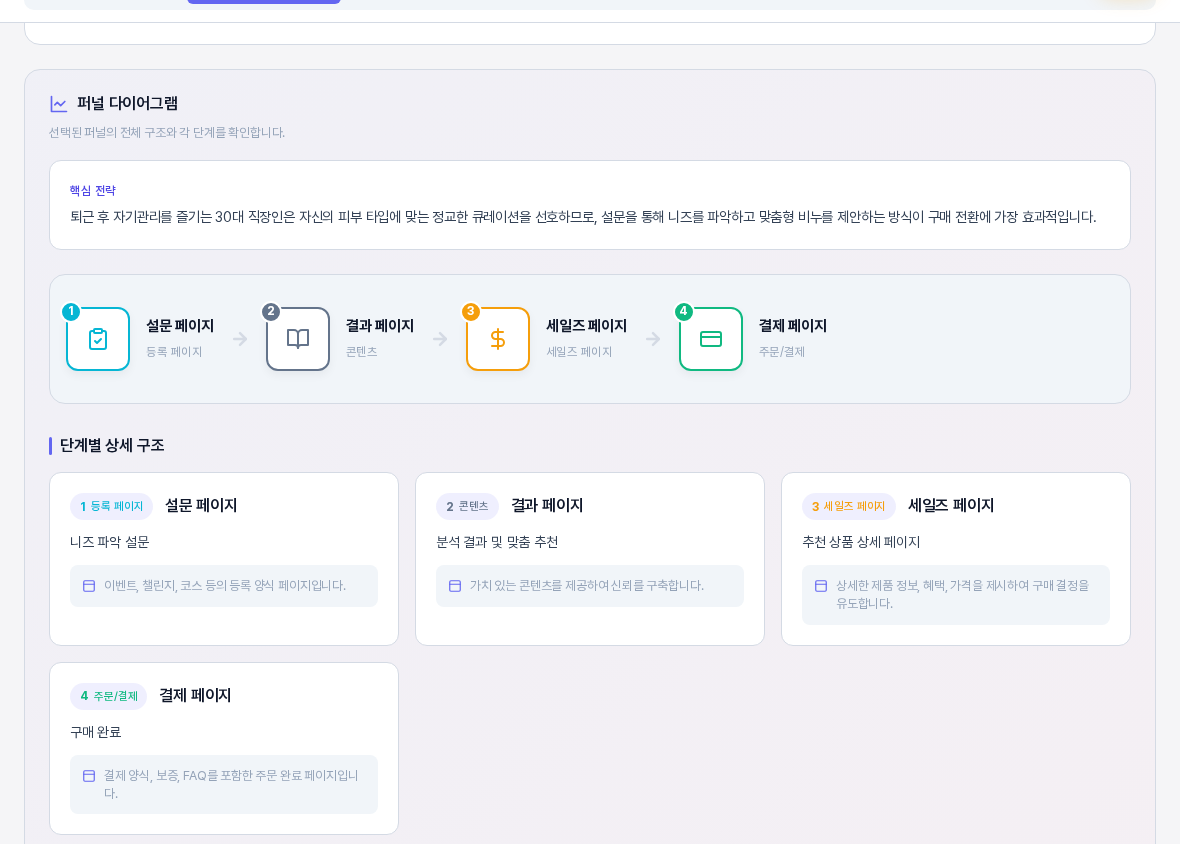Click the funnel diagram chart icon
Screen dimensions: 1180x844
(59, 104)
